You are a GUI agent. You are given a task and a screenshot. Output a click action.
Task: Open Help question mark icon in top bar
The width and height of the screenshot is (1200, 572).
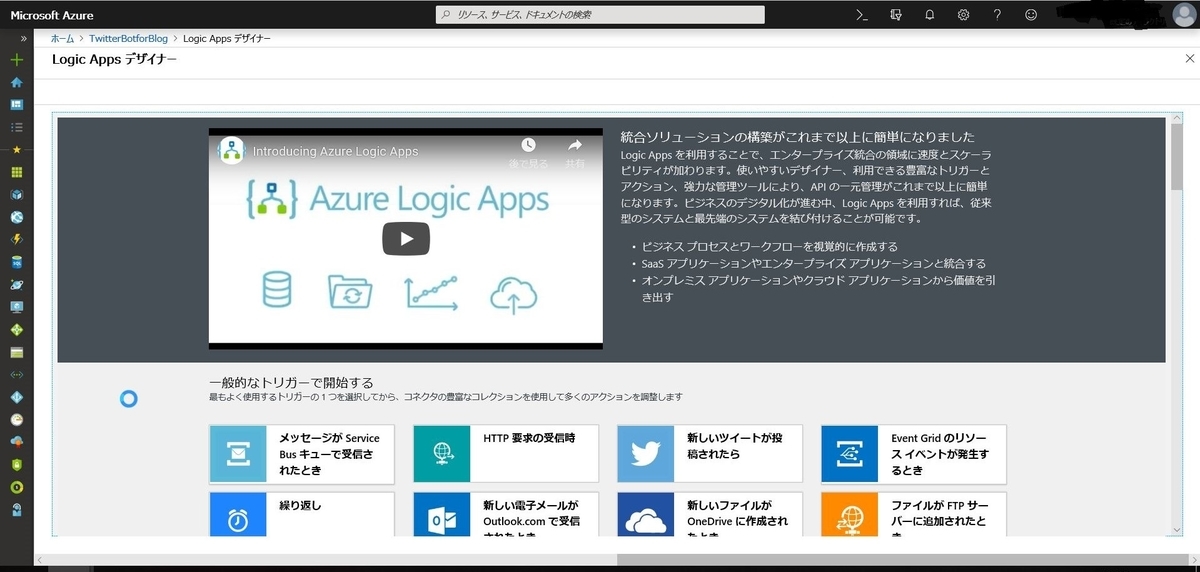pos(997,14)
